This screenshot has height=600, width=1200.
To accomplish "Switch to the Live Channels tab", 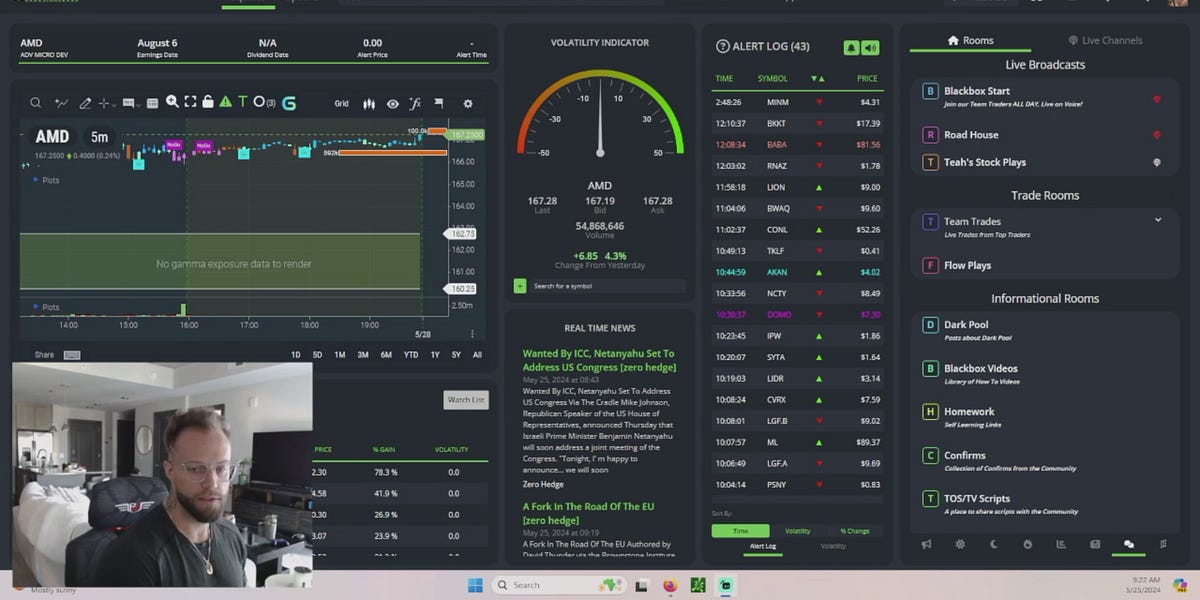I will click(x=1104, y=40).
